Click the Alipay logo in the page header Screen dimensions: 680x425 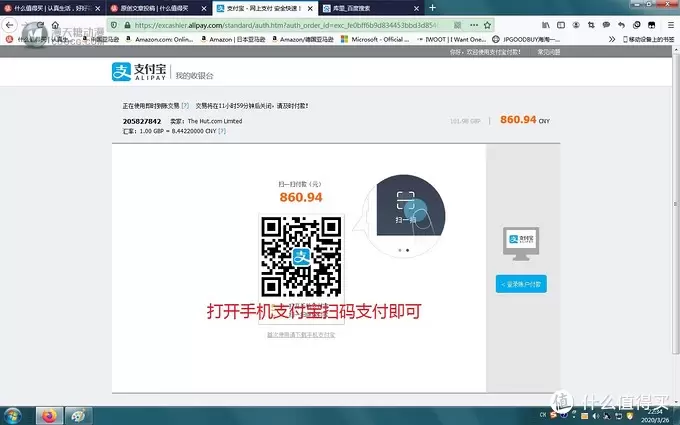point(139,72)
